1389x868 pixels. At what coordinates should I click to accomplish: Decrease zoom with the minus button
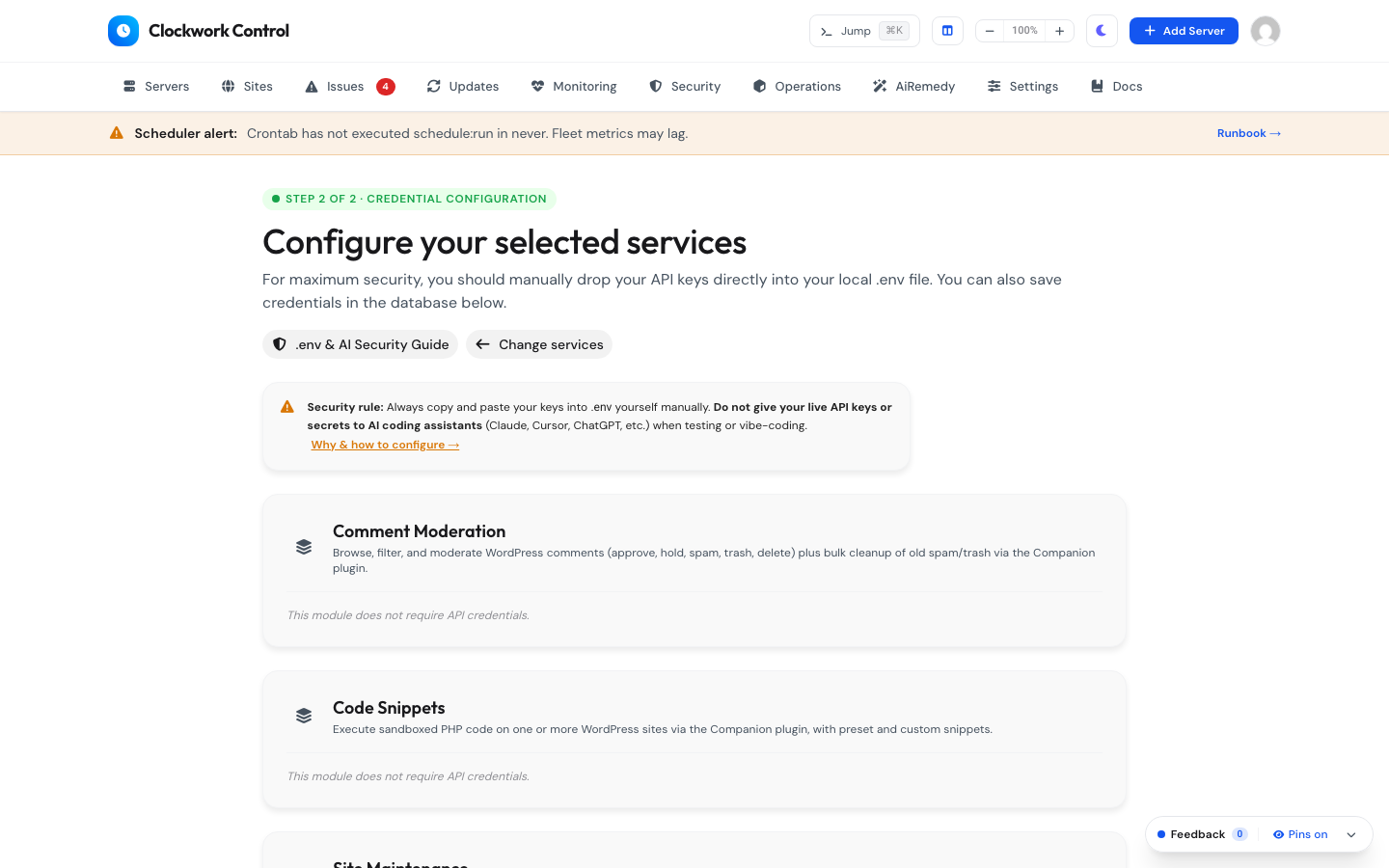coord(990,31)
